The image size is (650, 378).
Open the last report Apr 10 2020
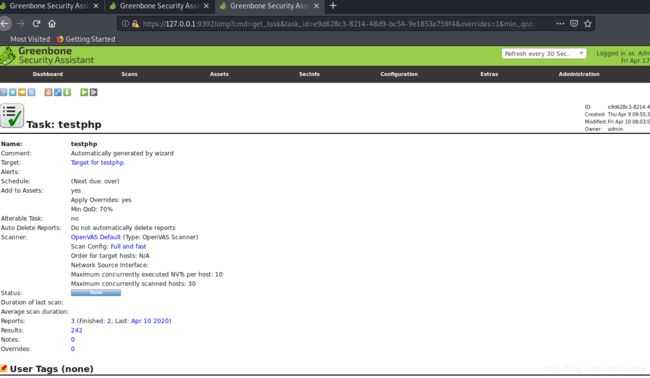click(x=150, y=321)
